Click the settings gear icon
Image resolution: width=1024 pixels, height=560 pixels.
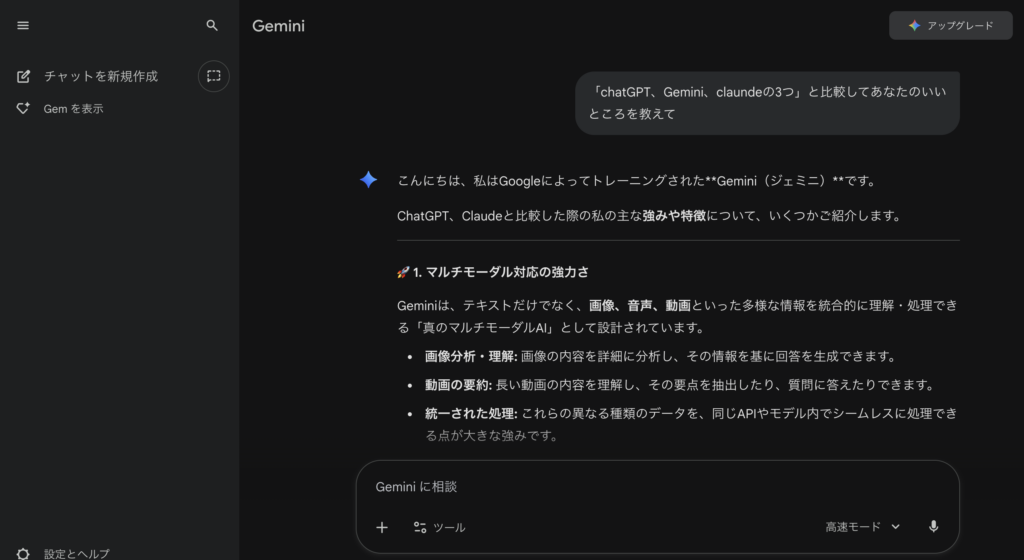click(x=23, y=554)
